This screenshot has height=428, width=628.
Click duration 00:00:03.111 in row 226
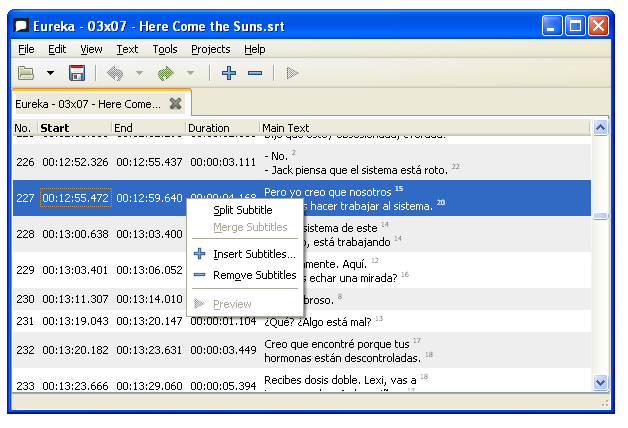[223, 162]
